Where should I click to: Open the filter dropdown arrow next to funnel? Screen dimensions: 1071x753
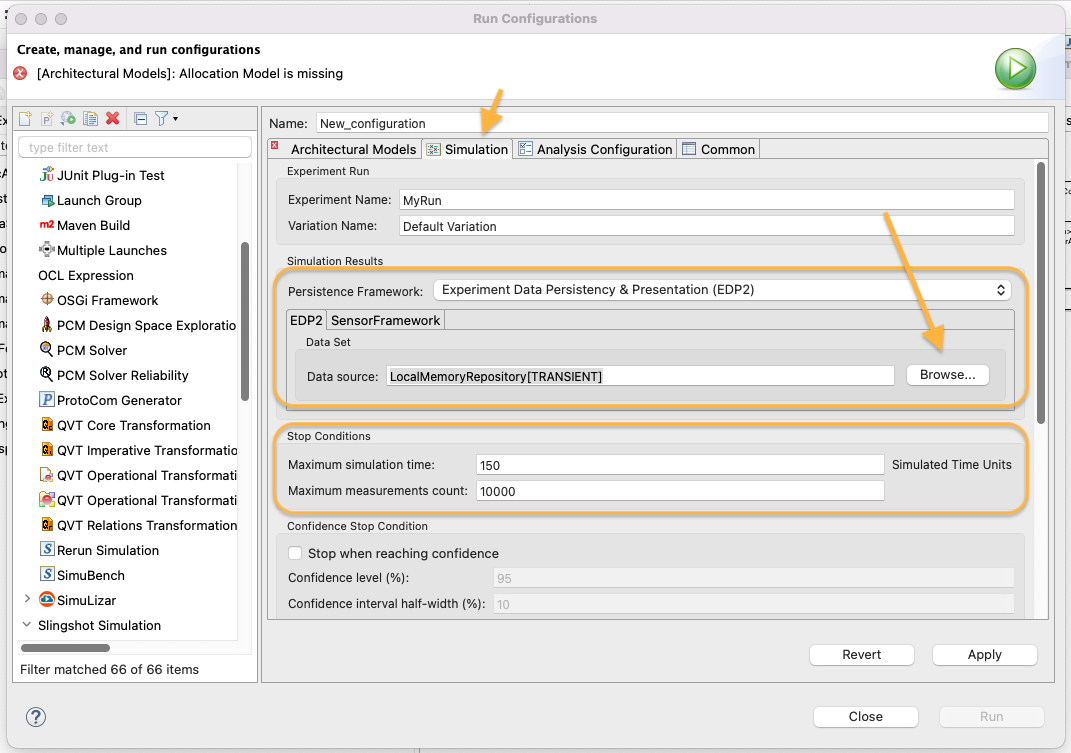click(176, 119)
